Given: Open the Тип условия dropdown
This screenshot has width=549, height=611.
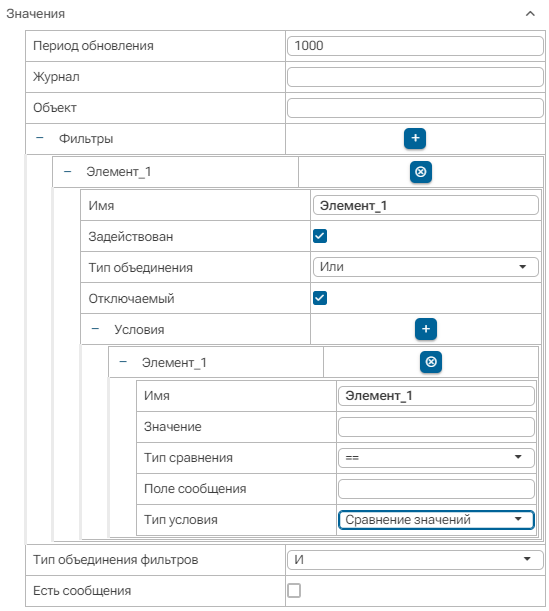Looking at the screenshot, I should point(436,520).
